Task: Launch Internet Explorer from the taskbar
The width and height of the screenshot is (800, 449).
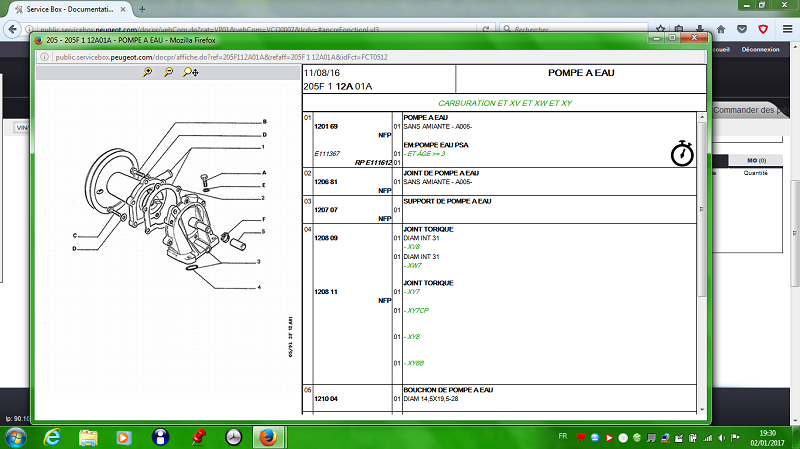Action: point(52,438)
